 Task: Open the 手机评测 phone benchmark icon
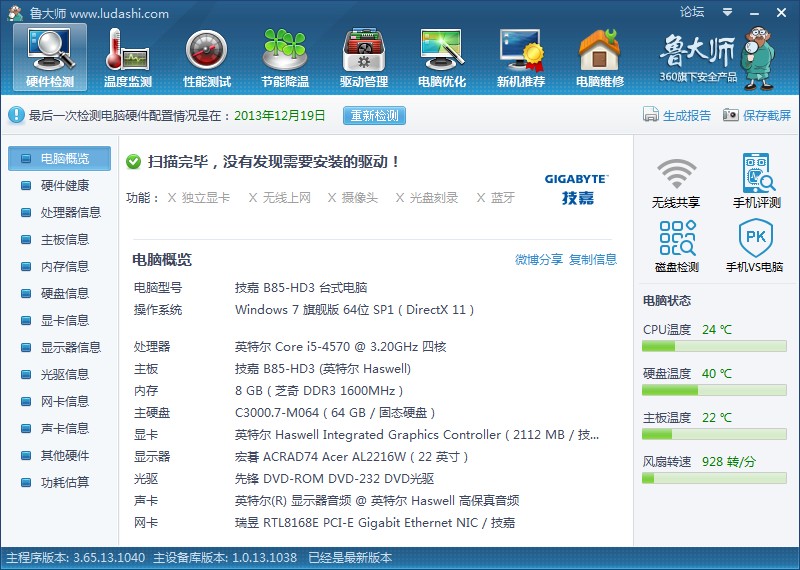click(x=757, y=181)
